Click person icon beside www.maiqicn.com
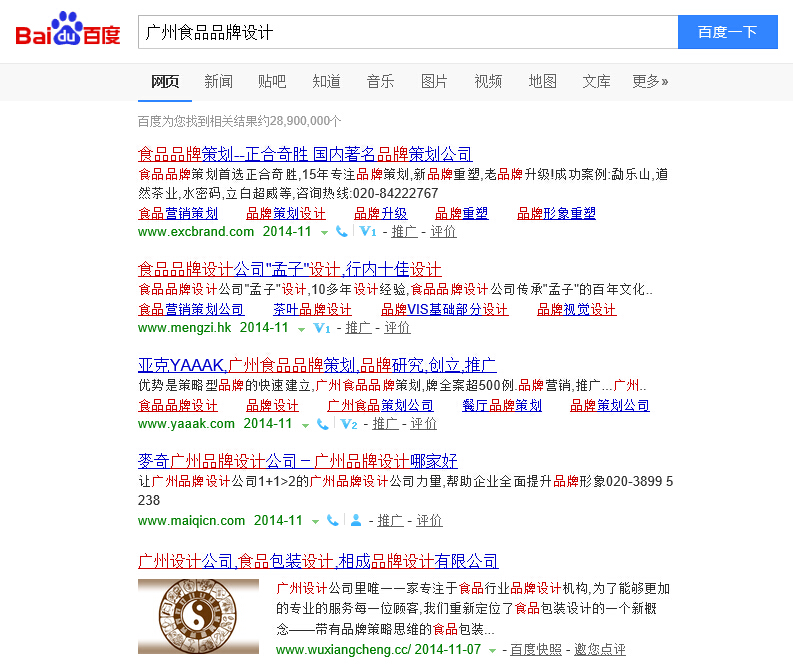This screenshot has width=793, height=669. (x=355, y=521)
